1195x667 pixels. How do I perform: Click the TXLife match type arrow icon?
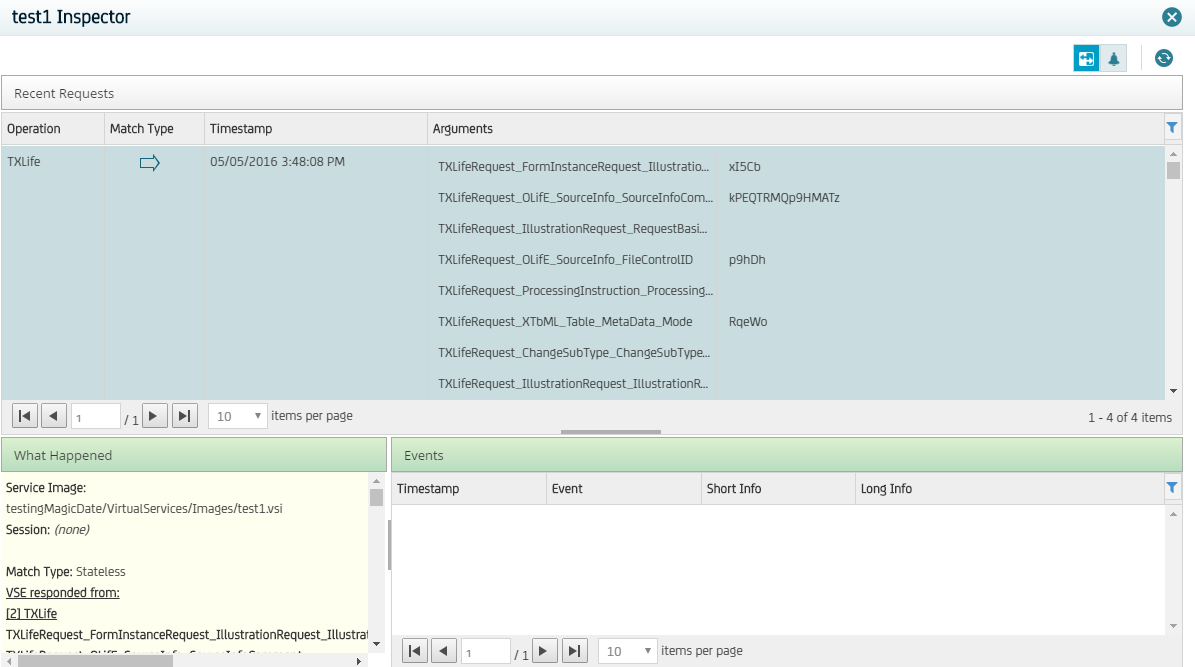click(150, 163)
